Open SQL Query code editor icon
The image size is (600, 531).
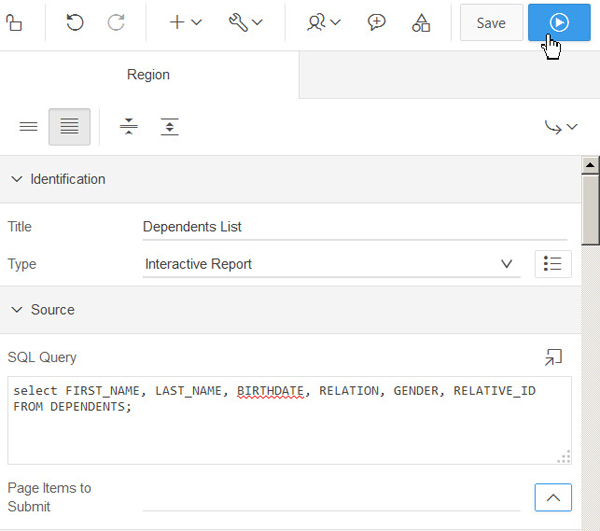(x=553, y=357)
